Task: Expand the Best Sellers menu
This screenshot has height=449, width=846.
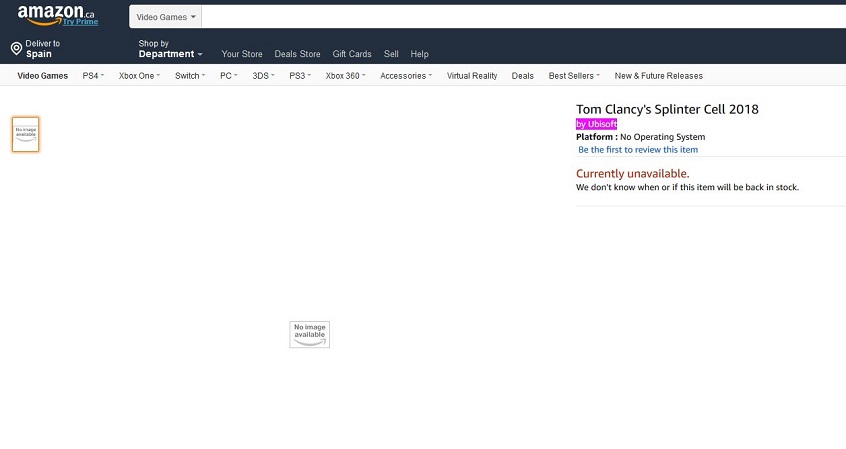Action: point(573,76)
